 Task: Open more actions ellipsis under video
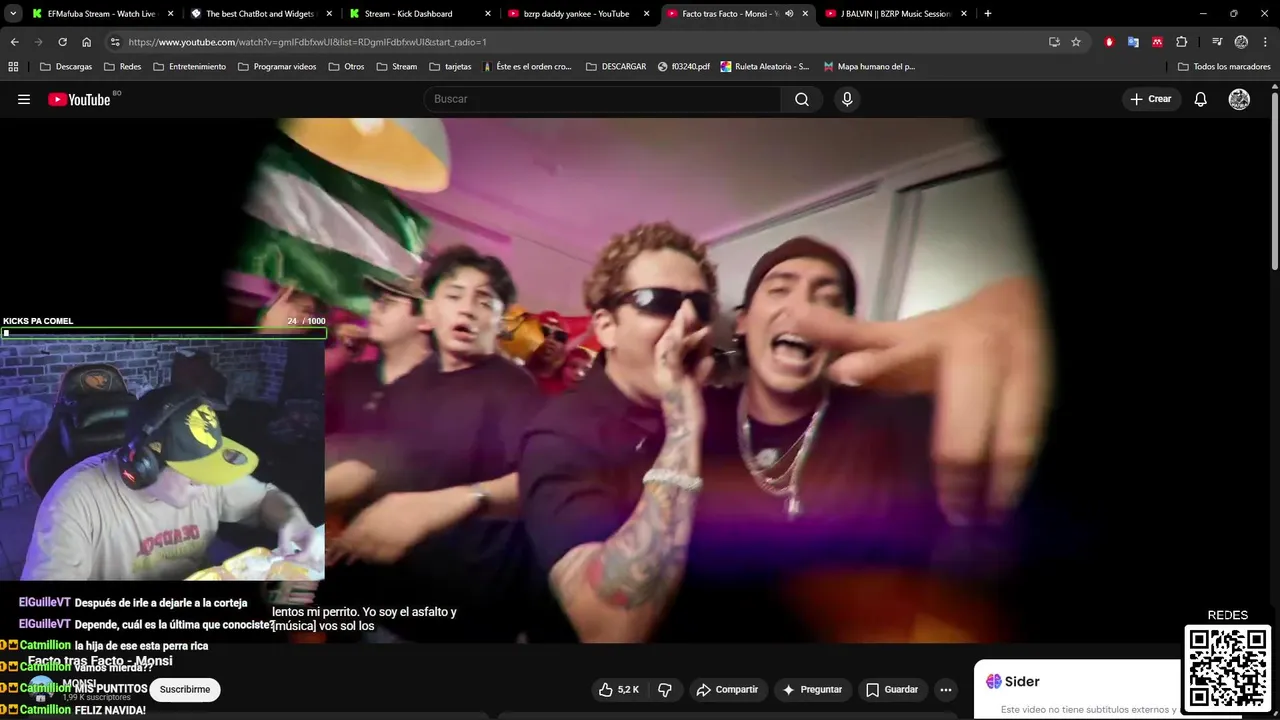(946, 690)
